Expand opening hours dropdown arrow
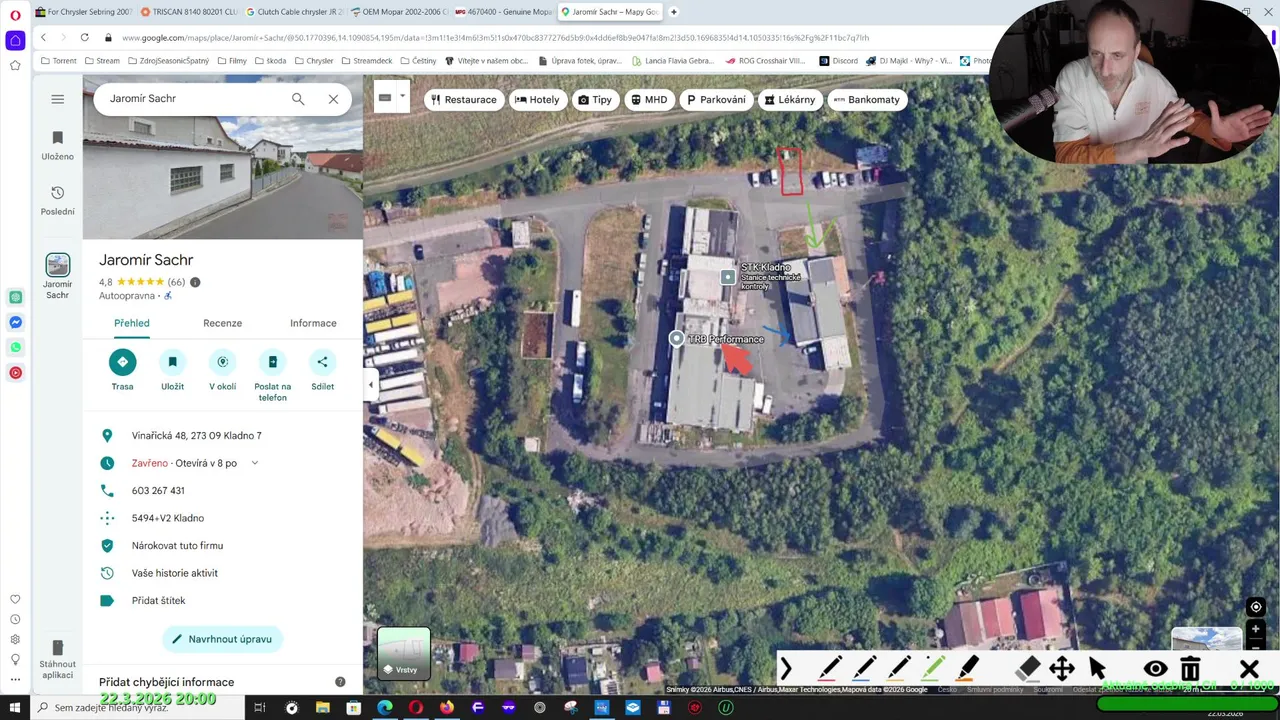 (x=255, y=463)
